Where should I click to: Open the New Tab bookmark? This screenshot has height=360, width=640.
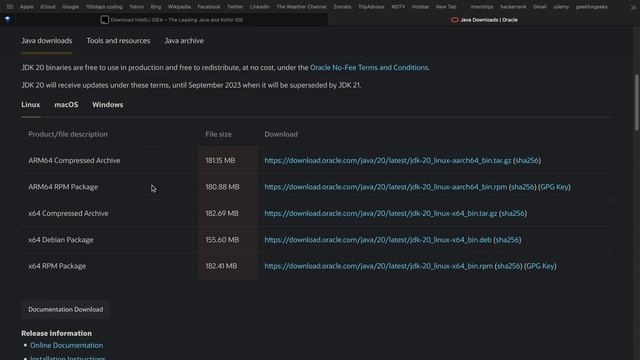(x=446, y=7)
